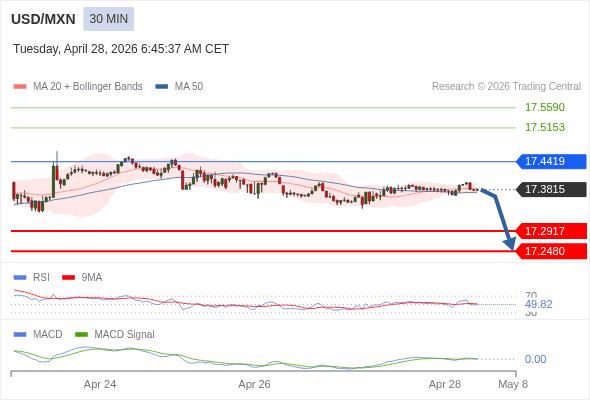Click the blue MACD legend swatch
Viewport: 590px width, 400px height.
(x=20, y=335)
